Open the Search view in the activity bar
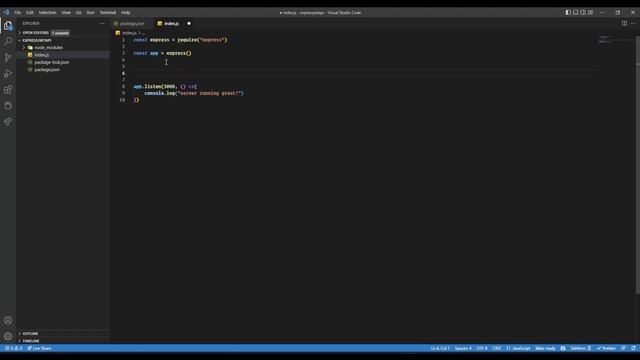The image size is (640, 360). (x=8, y=41)
